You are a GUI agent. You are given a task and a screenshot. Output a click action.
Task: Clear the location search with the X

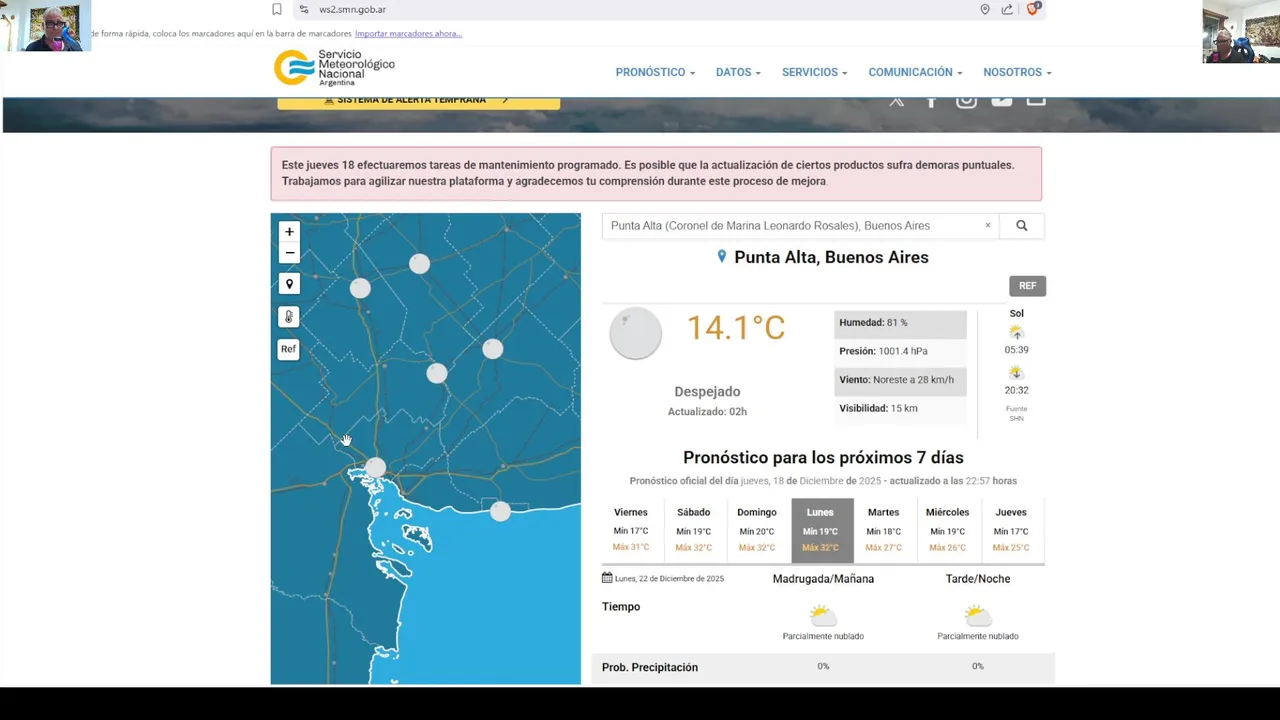[988, 225]
